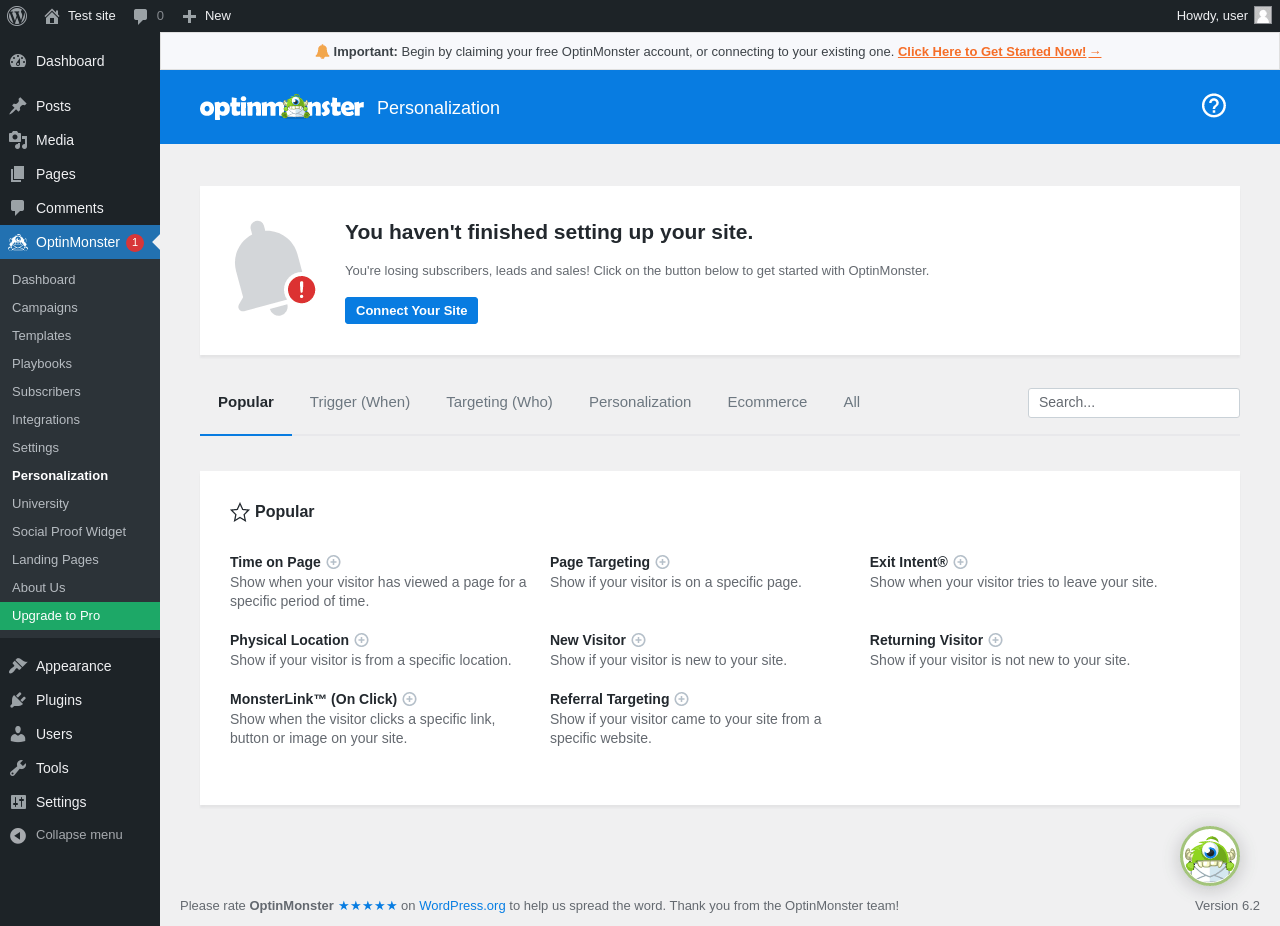Click the help question mark icon
The width and height of the screenshot is (1280, 926).
tap(1214, 106)
